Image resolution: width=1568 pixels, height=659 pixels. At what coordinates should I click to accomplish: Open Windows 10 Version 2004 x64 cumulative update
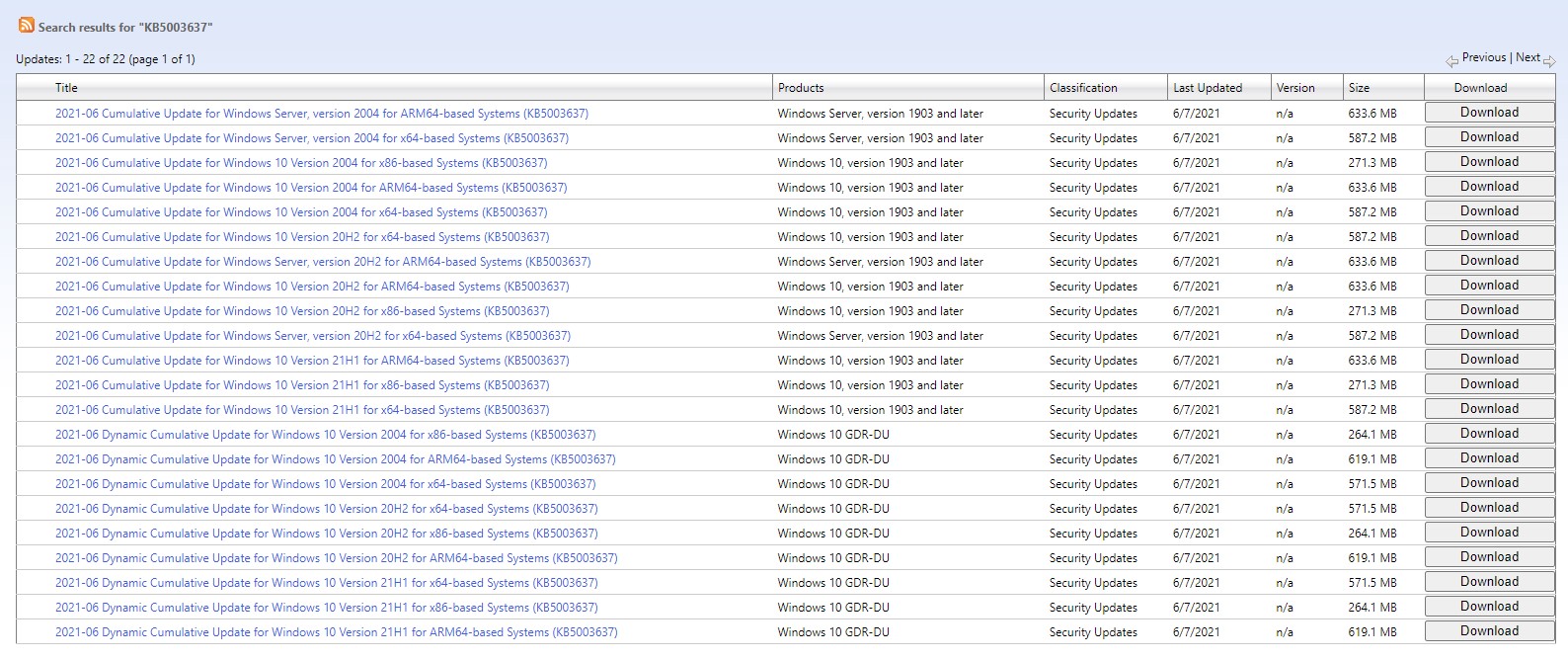click(x=301, y=212)
